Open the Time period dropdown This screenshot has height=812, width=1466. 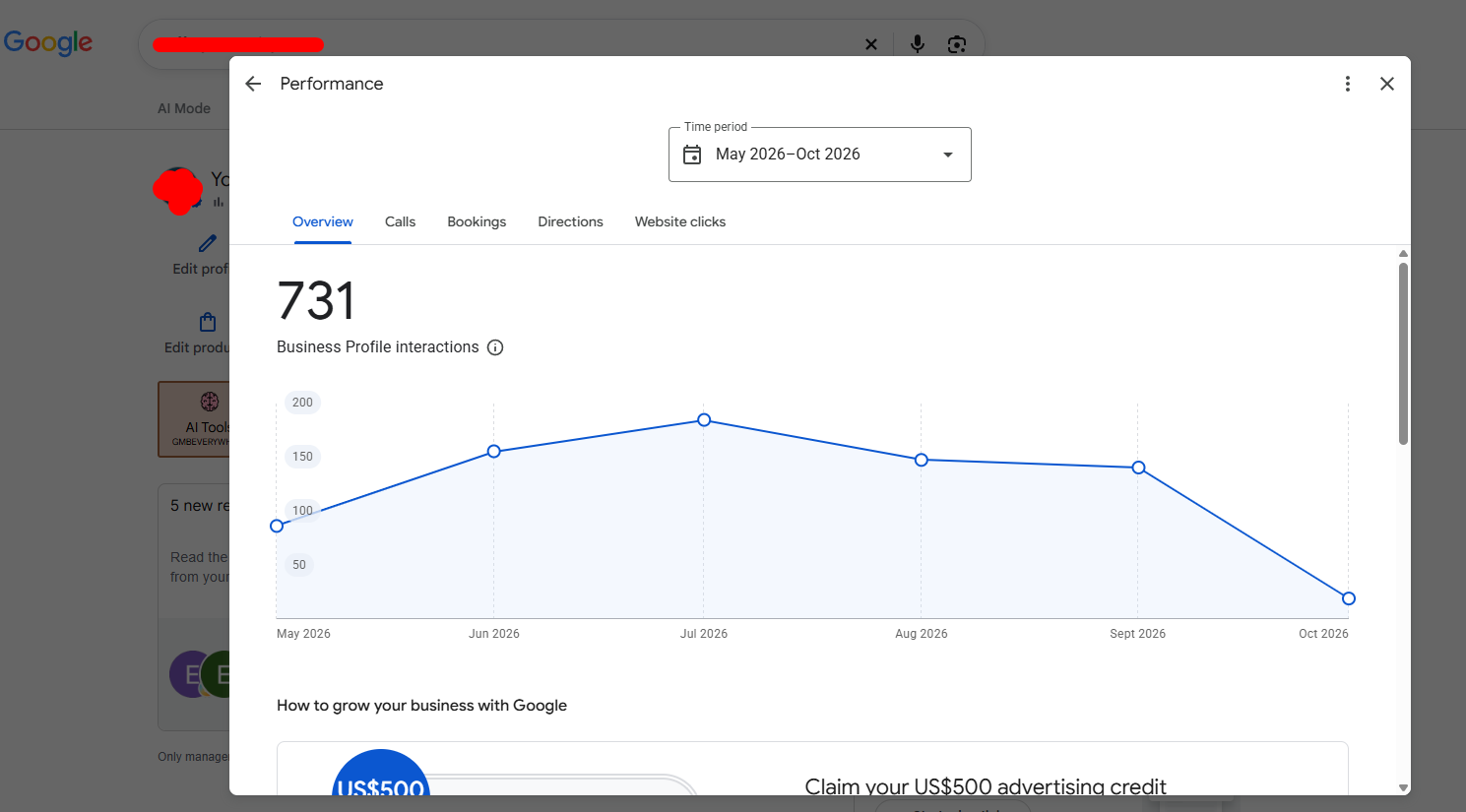820,155
